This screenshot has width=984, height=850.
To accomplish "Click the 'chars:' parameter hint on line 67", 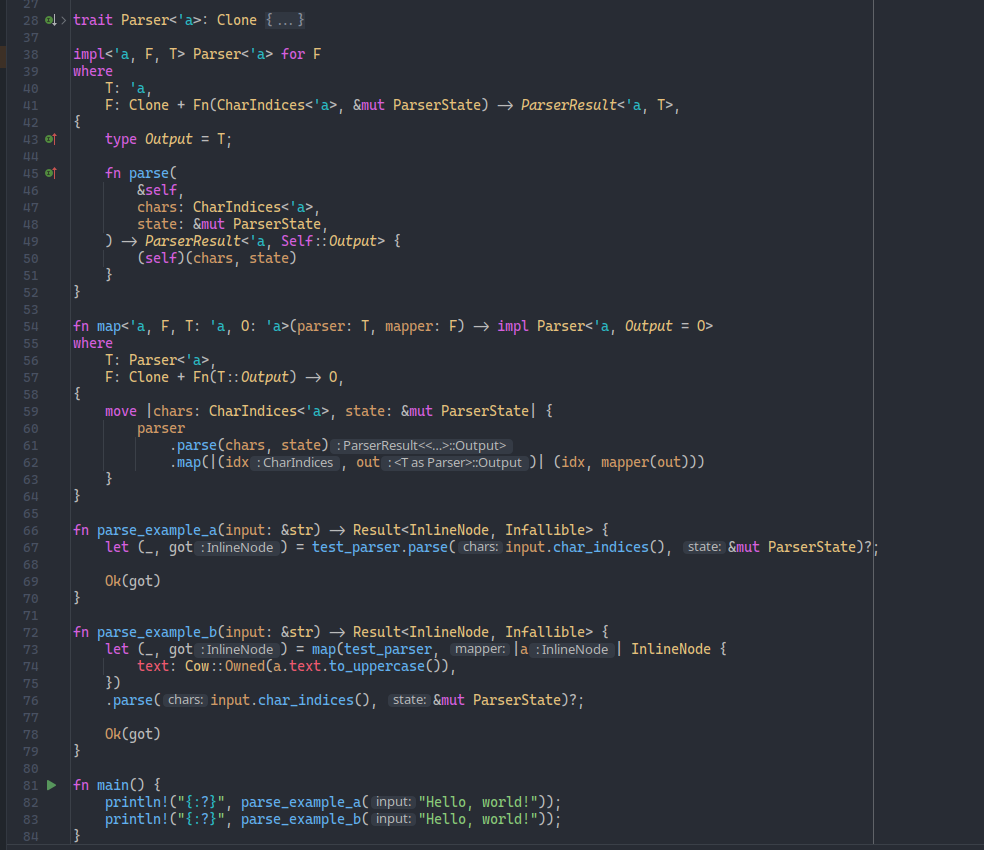I will tap(480, 547).
